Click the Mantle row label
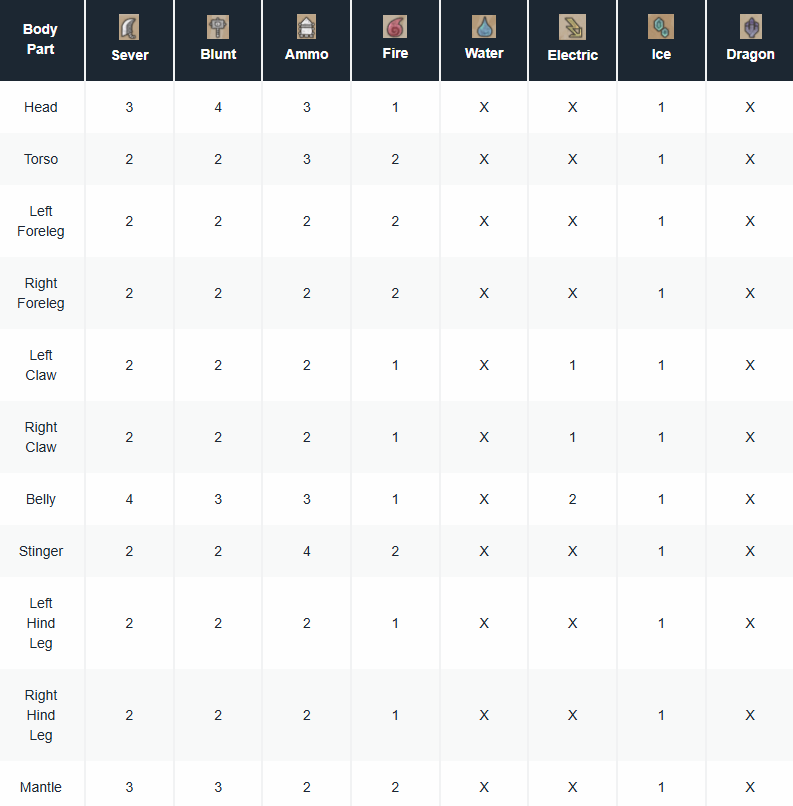This screenshot has height=806, width=793. [41, 787]
